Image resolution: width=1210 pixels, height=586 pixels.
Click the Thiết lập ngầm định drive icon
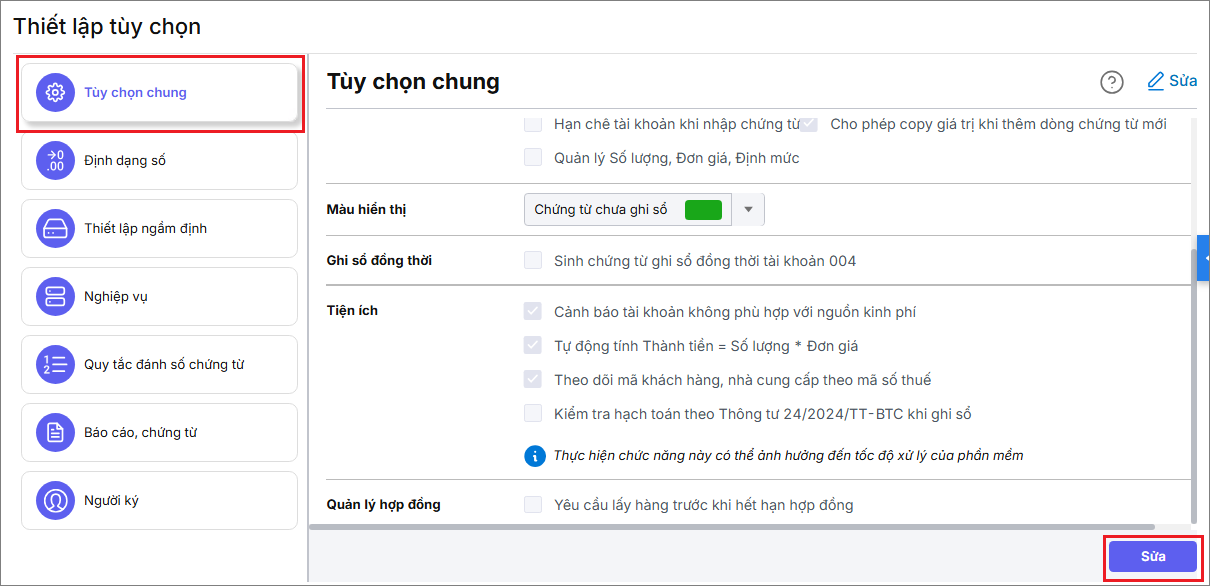(x=56, y=228)
